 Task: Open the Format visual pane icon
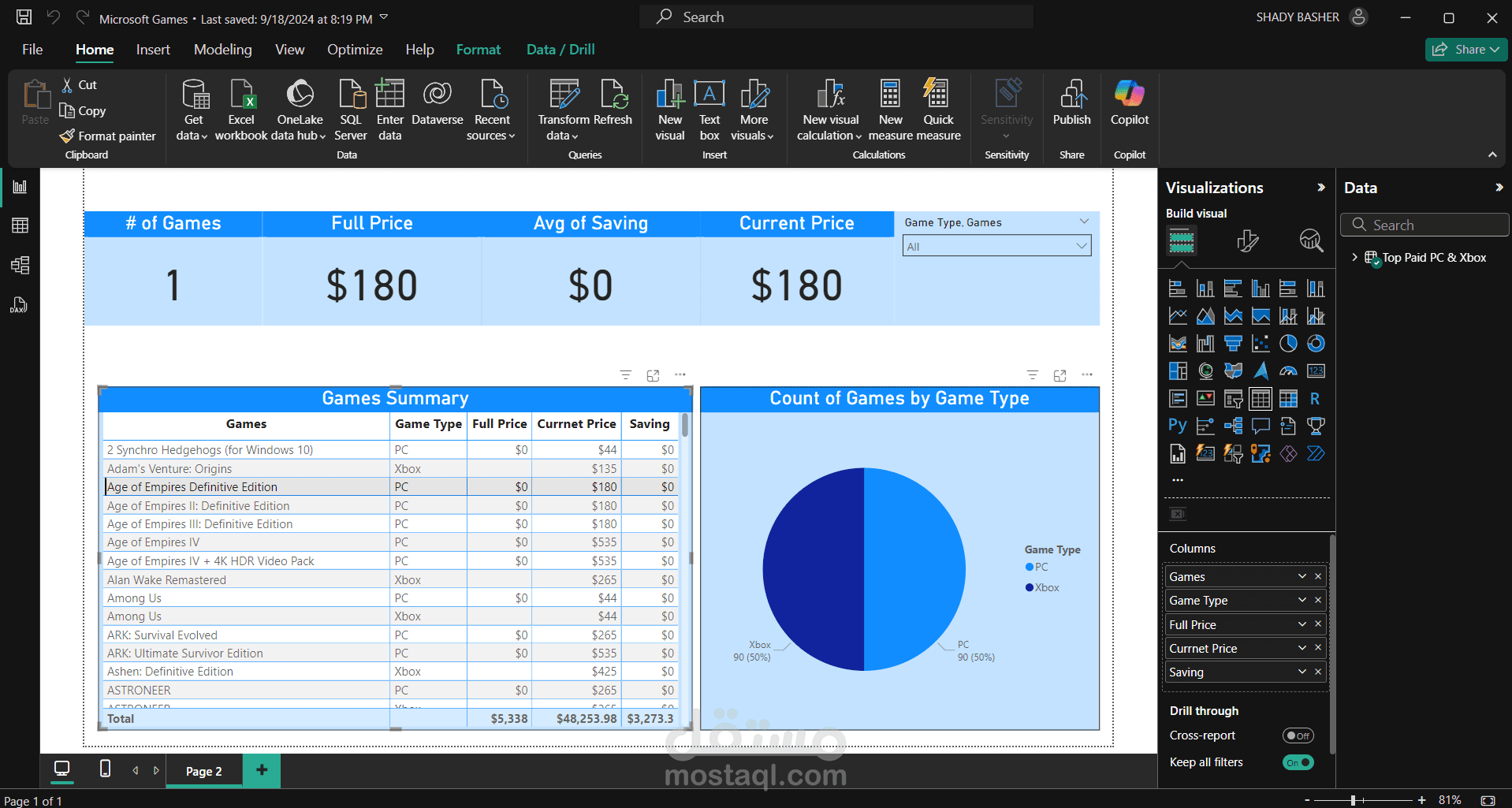click(x=1247, y=240)
